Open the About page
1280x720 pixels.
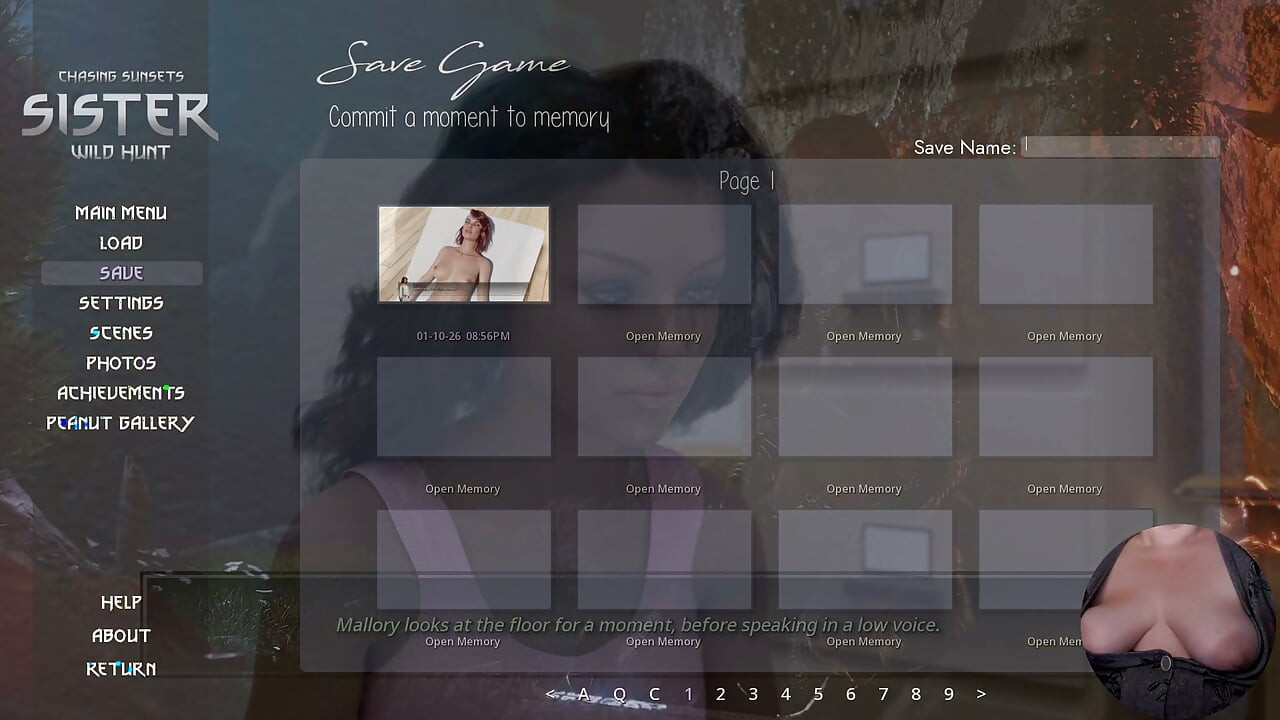[121, 636]
